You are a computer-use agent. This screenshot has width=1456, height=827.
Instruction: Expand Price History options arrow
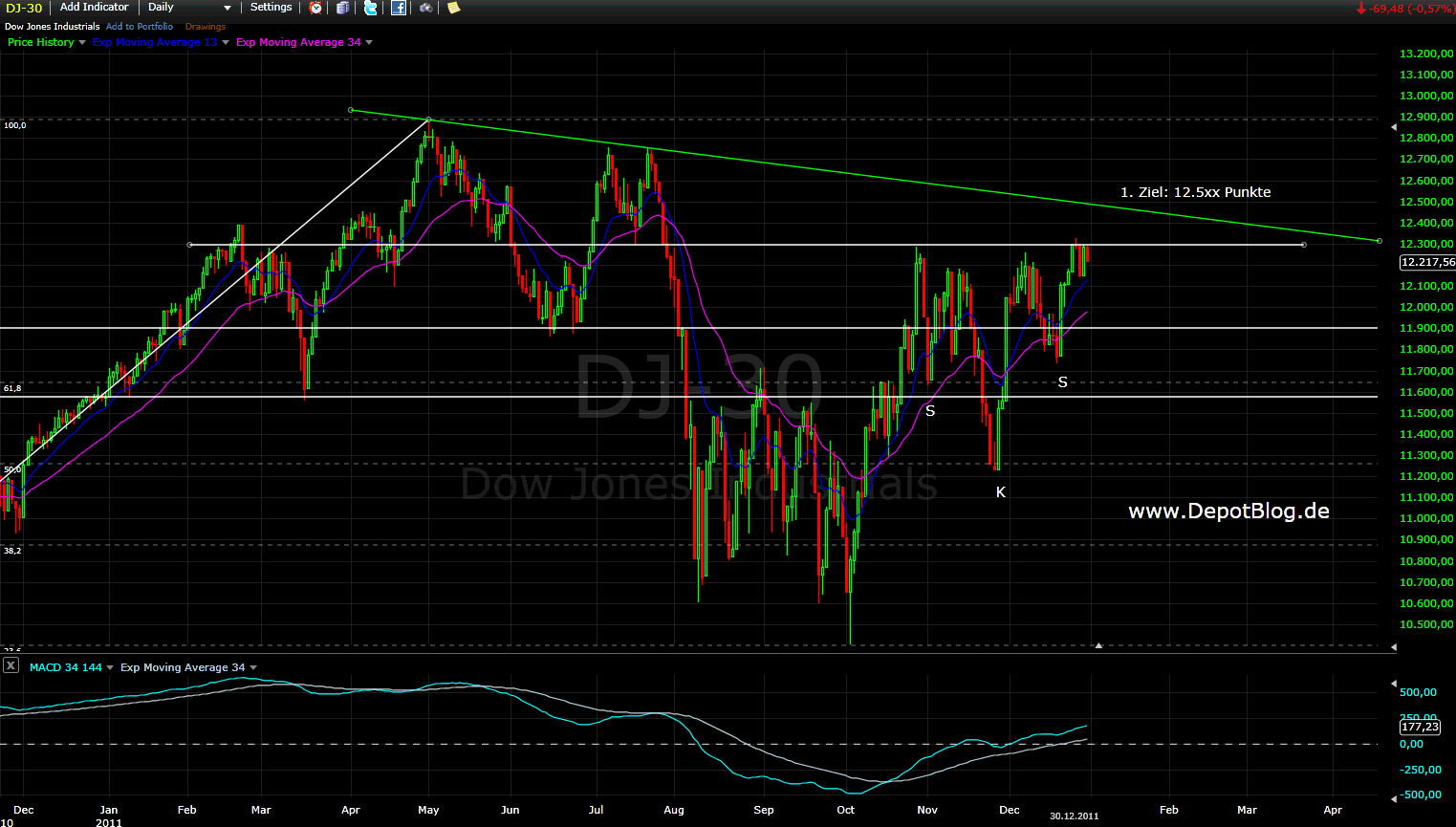point(82,43)
